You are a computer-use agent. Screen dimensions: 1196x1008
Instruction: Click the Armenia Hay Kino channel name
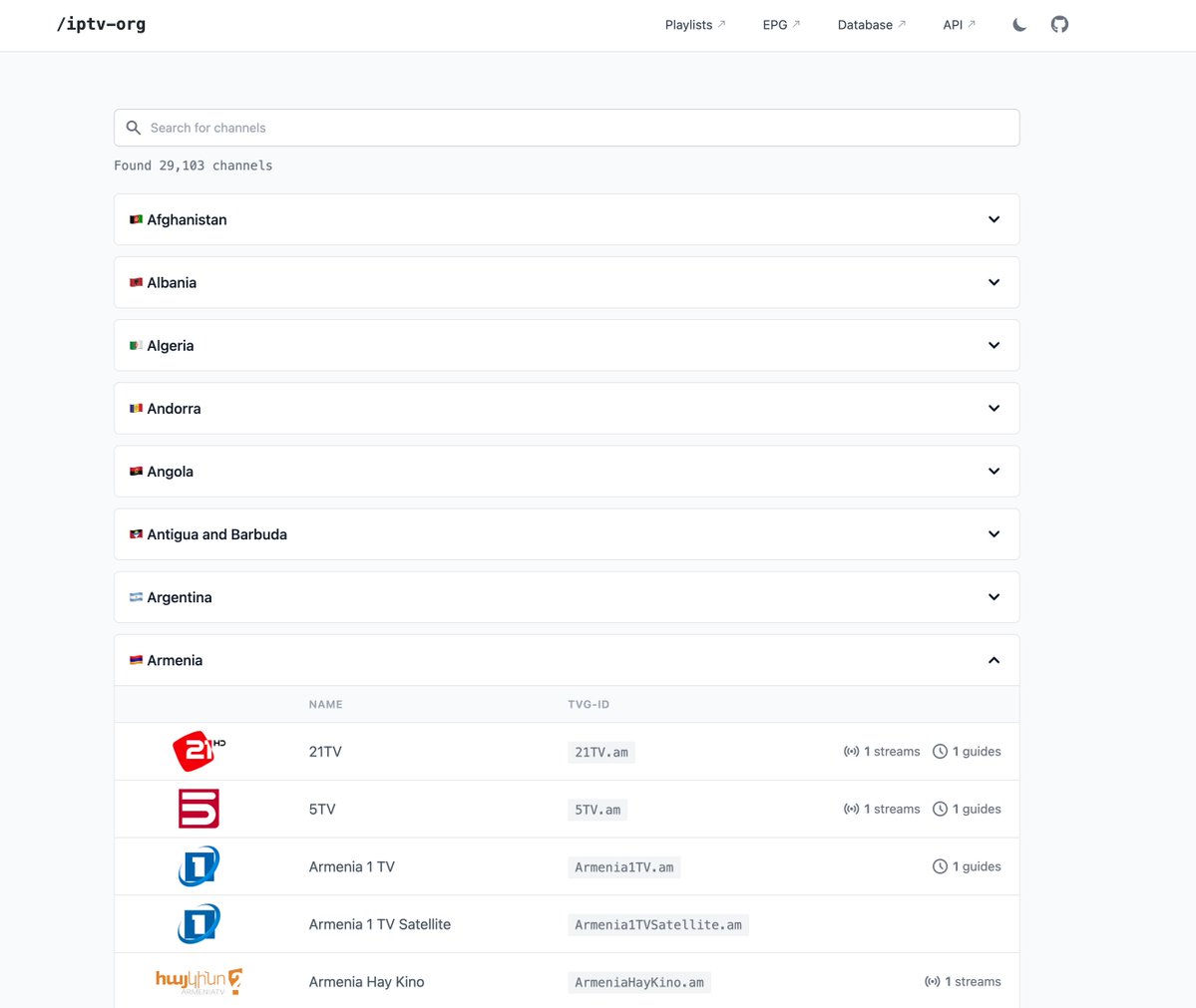[366, 982]
